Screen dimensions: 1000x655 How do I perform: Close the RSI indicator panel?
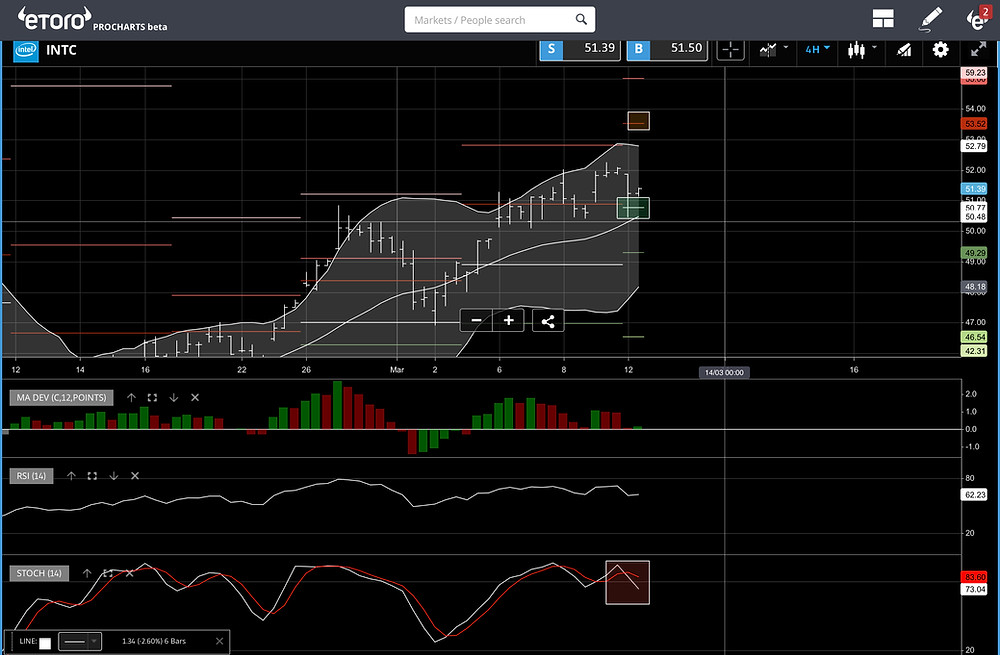(x=135, y=476)
